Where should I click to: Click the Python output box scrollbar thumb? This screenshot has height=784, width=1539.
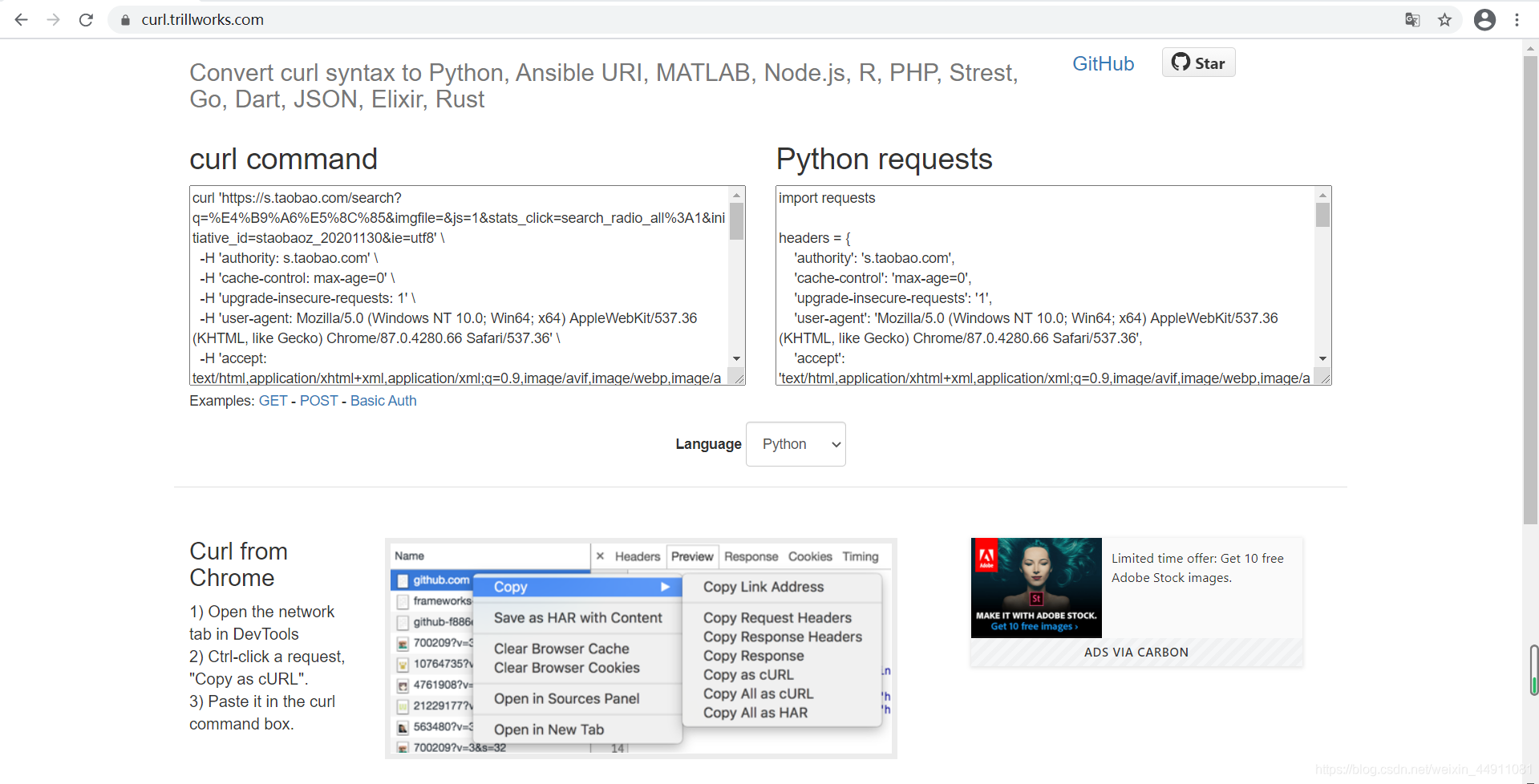pos(1322,215)
